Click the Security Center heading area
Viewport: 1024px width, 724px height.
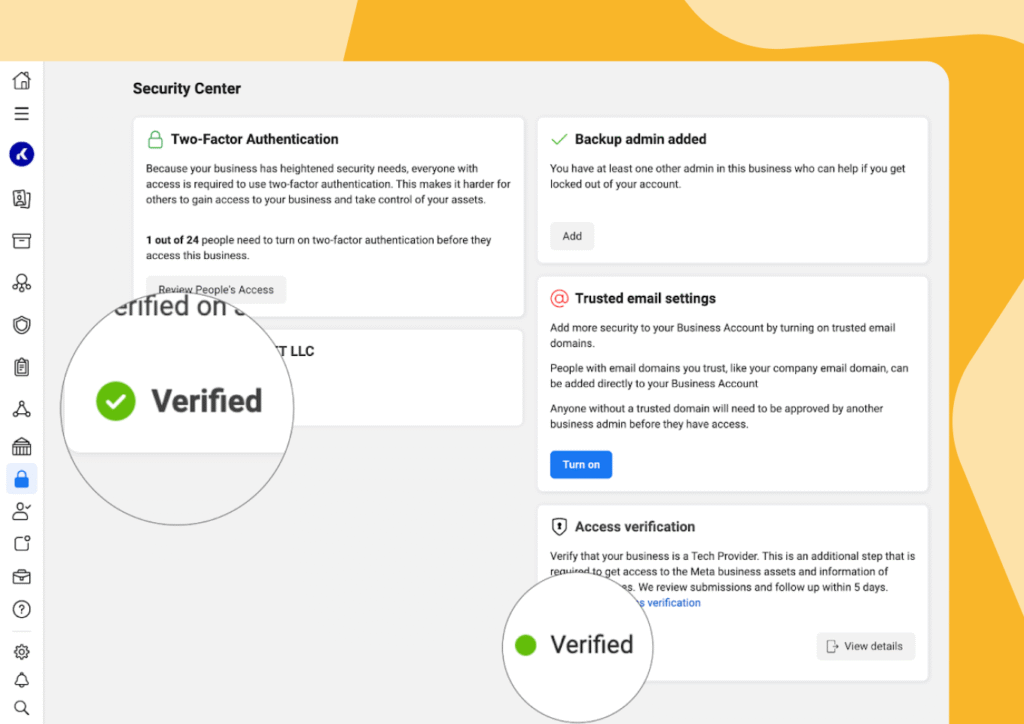pyautogui.click(x=186, y=88)
